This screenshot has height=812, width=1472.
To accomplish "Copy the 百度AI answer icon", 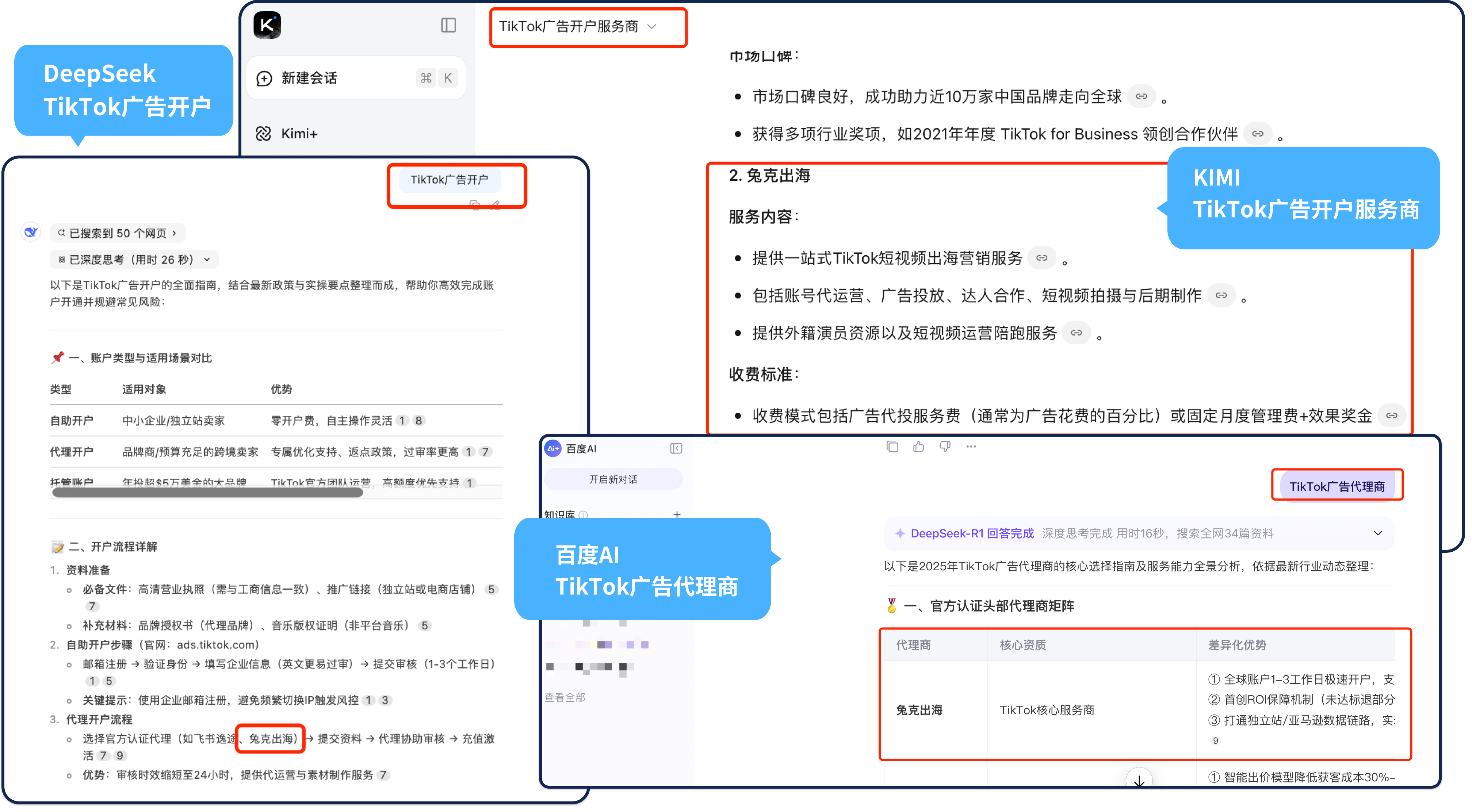I will pyautogui.click(x=892, y=447).
